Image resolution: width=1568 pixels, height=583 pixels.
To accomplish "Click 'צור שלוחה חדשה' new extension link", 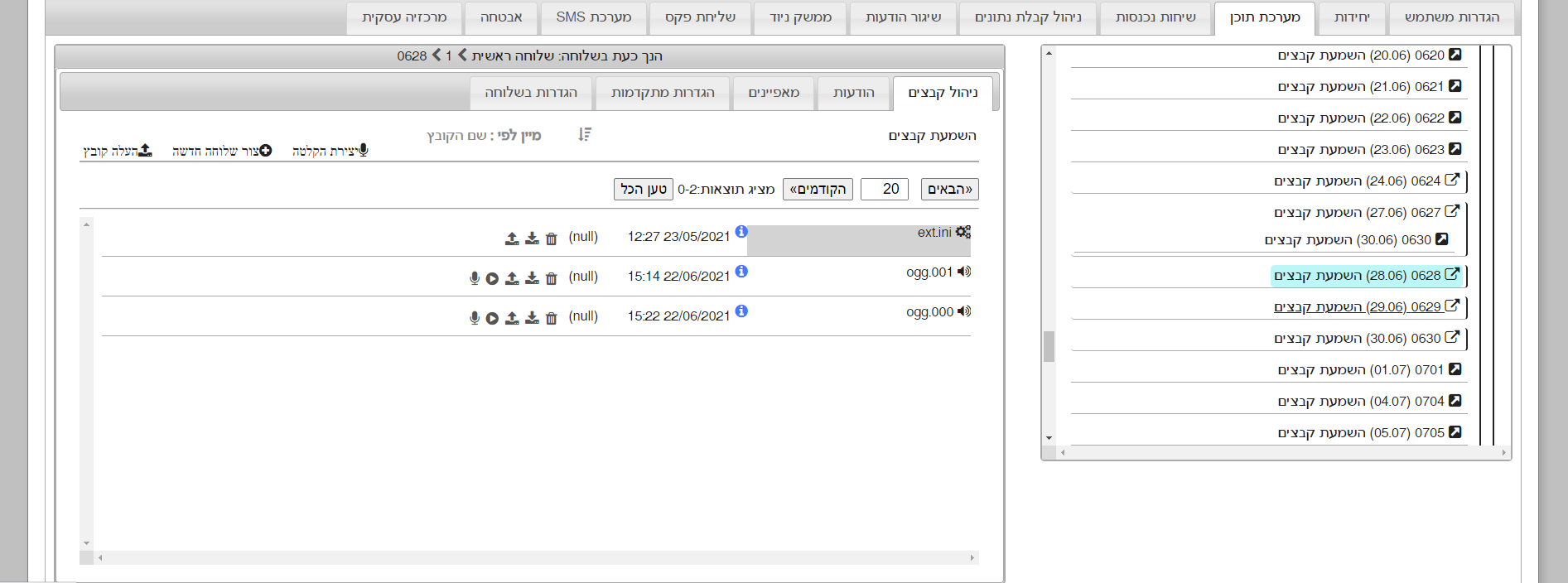I will 222,151.
